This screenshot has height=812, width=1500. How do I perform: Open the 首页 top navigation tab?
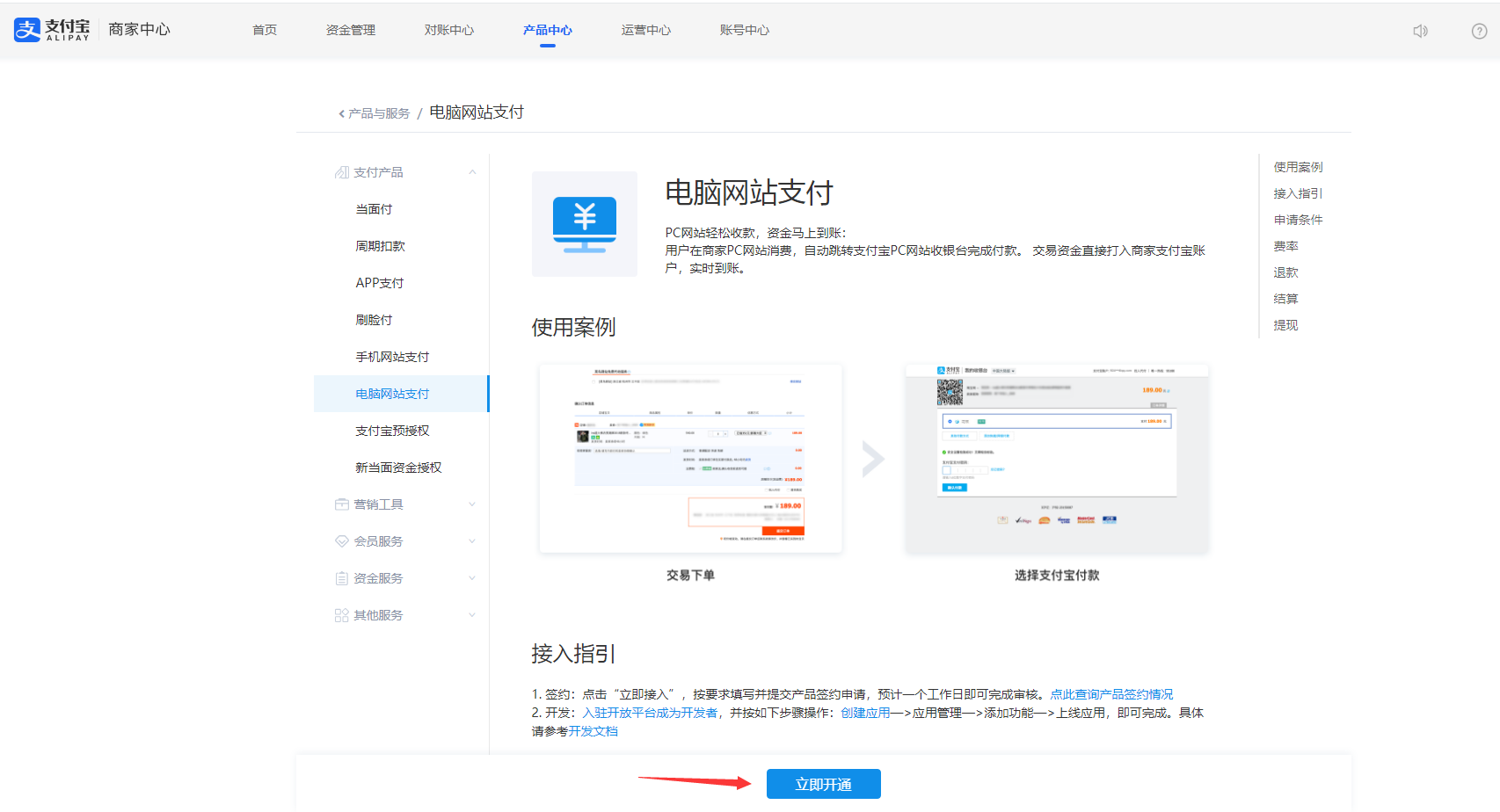[x=265, y=30]
